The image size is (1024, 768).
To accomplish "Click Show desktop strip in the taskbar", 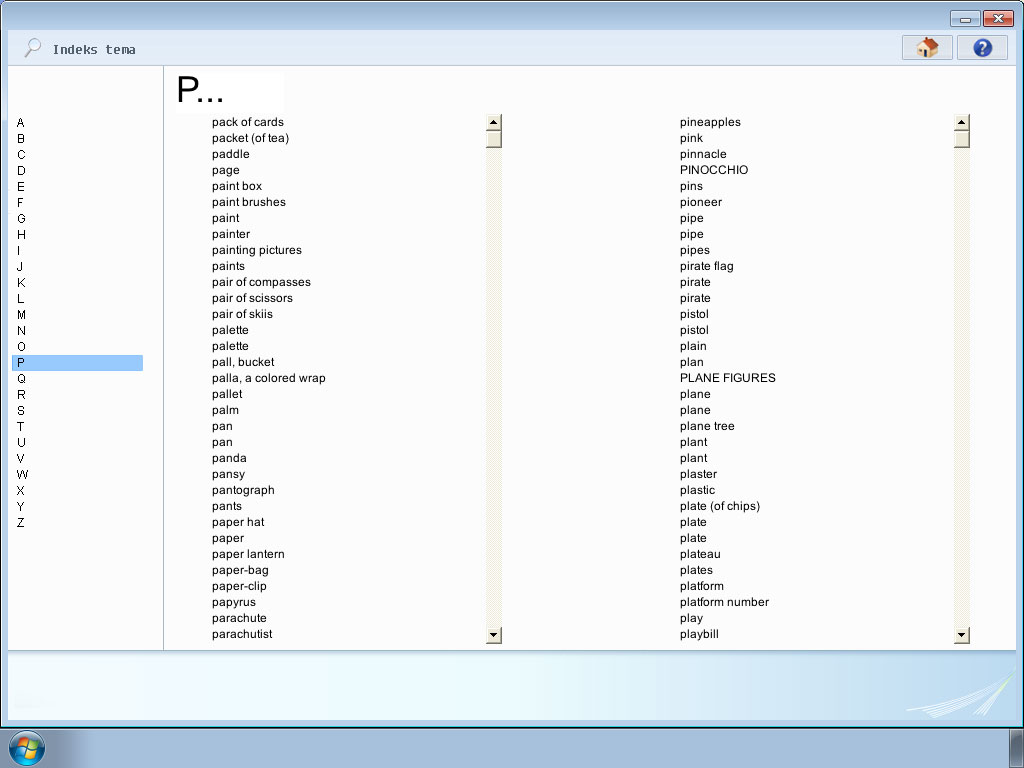I will (1017, 748).
